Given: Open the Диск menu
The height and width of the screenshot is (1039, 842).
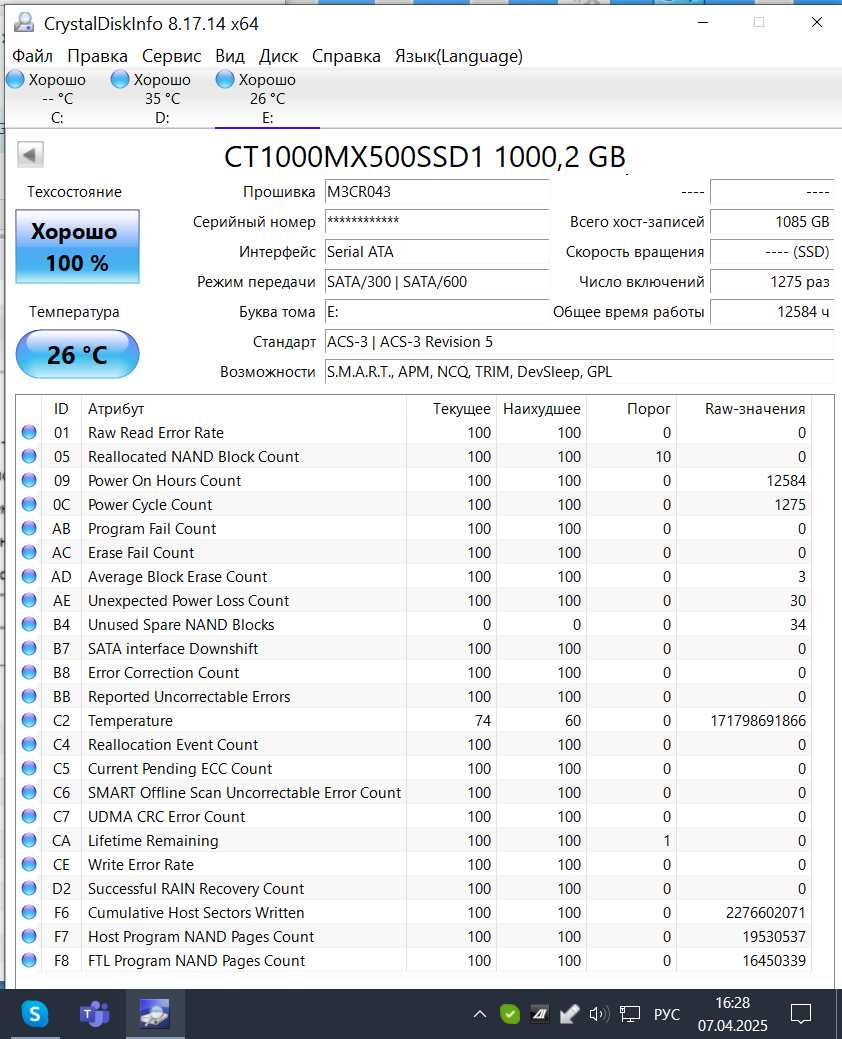Looking at the screenshot, I should click(x=278, y=56).
